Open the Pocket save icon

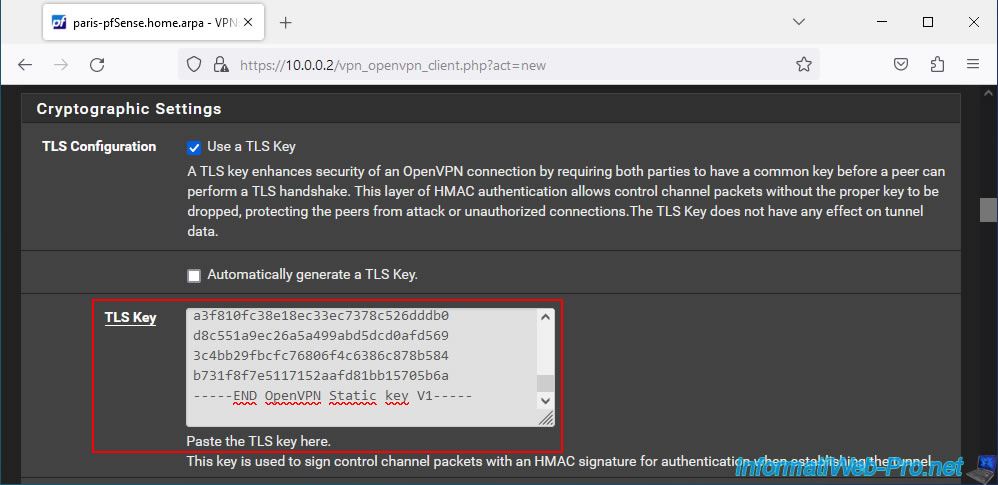[901, 64]
